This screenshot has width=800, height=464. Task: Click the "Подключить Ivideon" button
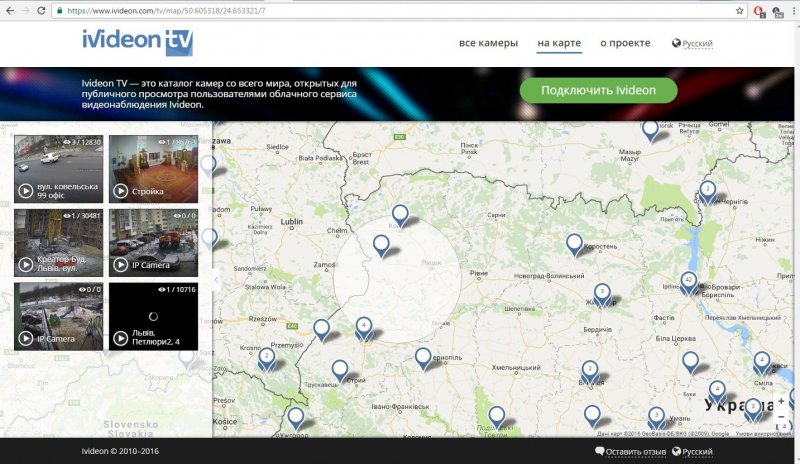tap(598, 90)
